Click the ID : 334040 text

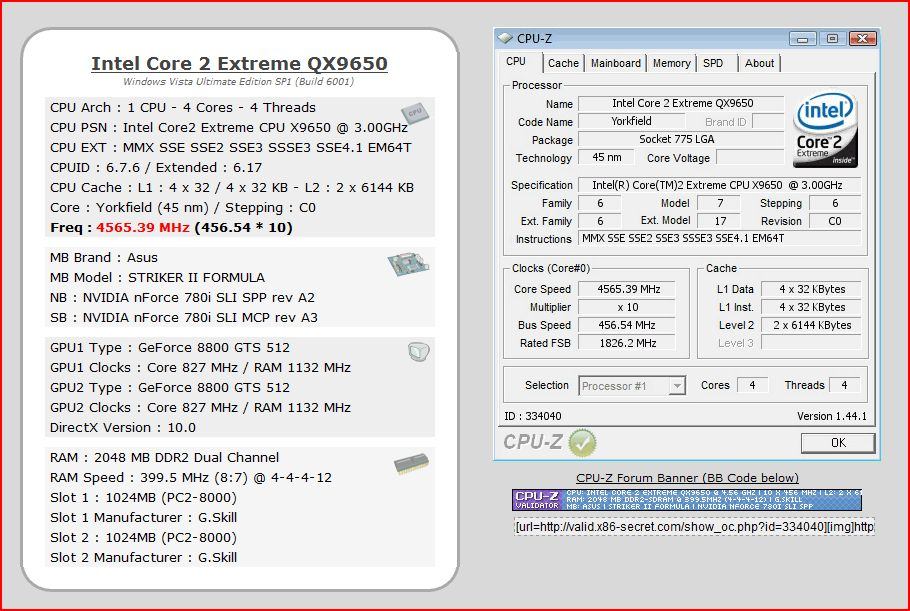tap(533, 416)
